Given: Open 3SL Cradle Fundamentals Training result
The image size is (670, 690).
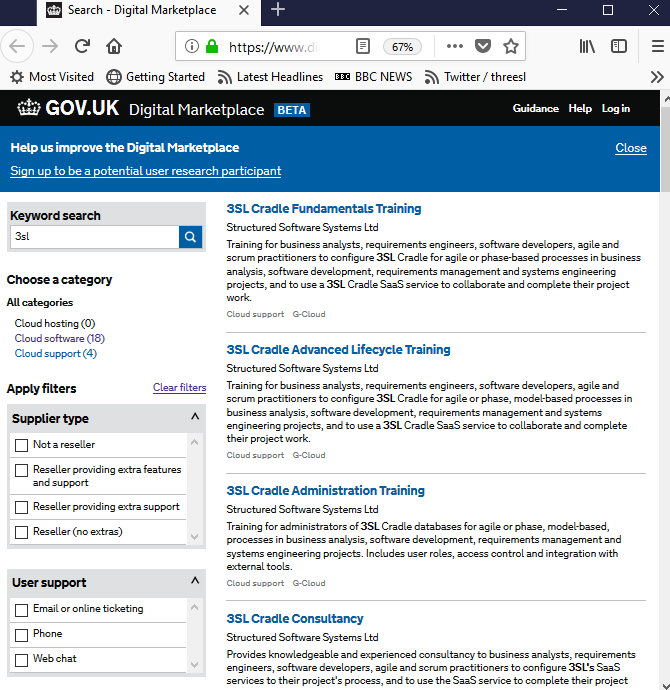Looking at the screenshot, I should 324,209.
